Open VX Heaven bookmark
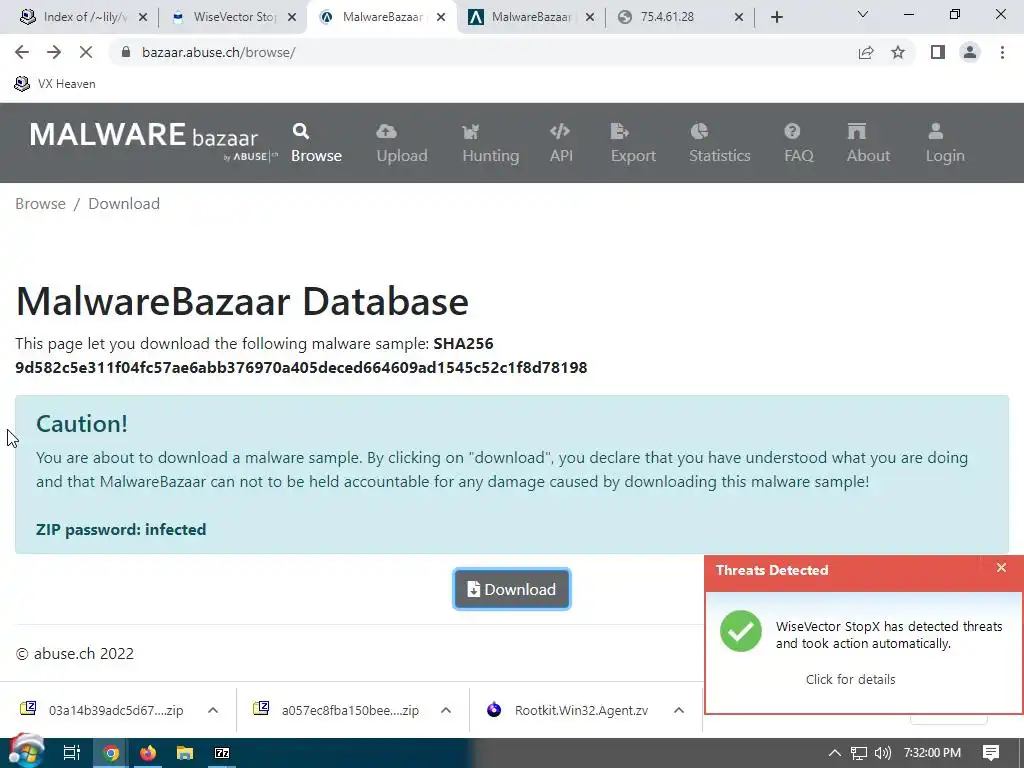 55,84
